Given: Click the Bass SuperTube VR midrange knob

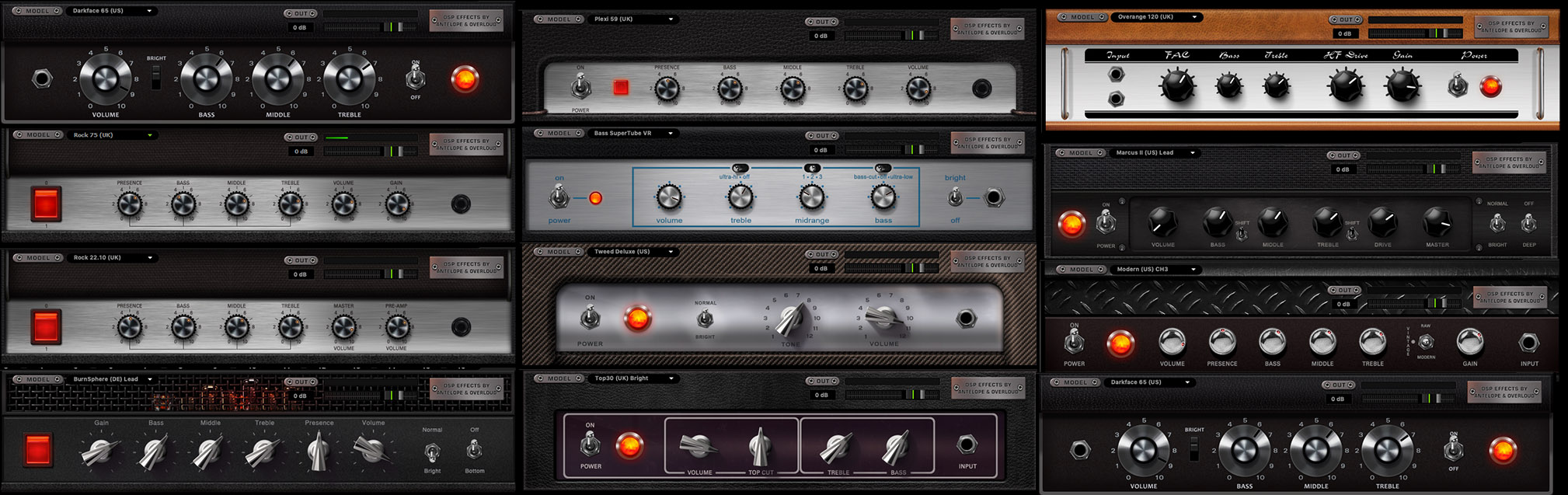Looking at the screenshot, I should (812, 197).
